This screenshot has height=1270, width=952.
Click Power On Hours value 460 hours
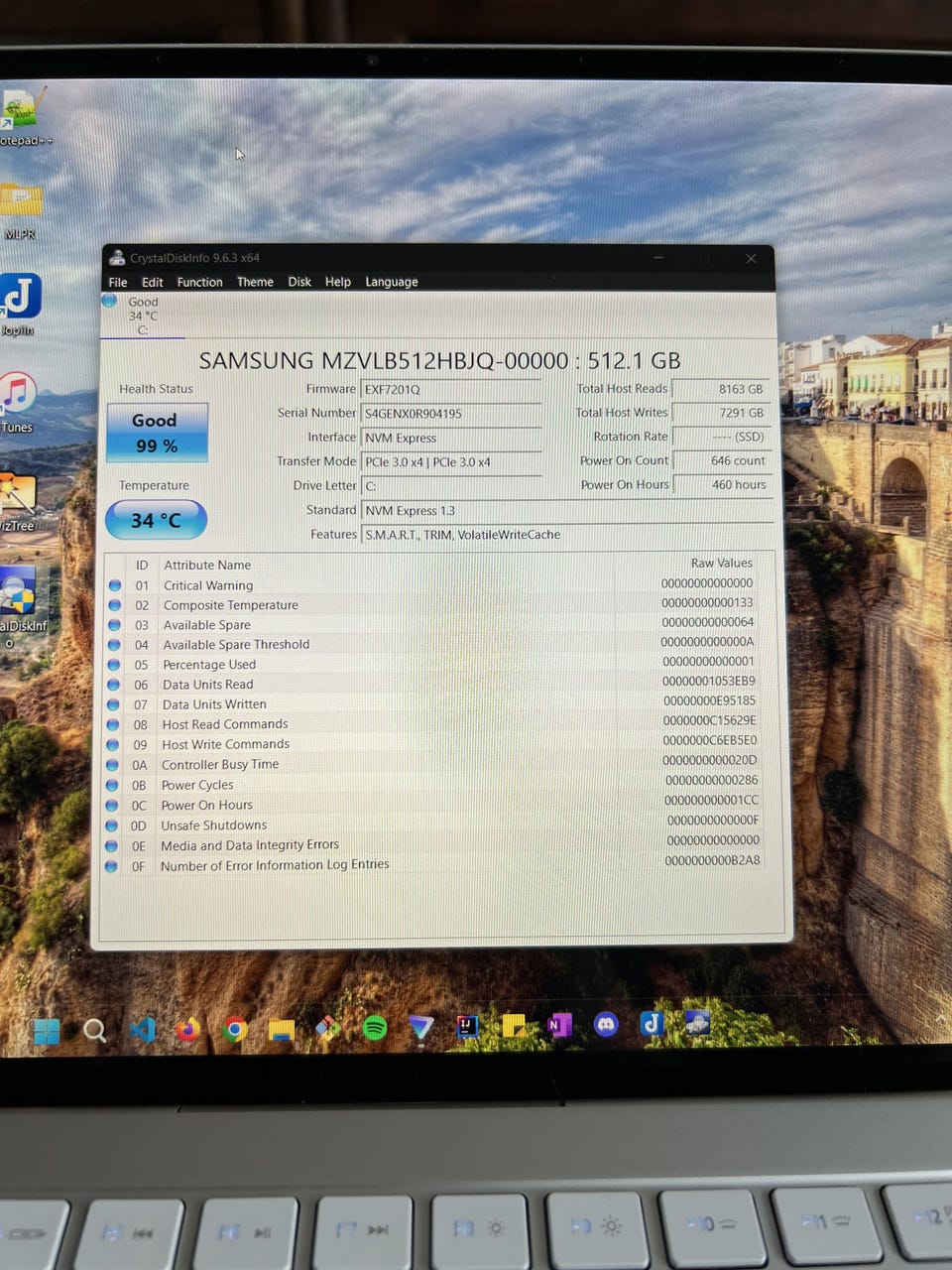(721, 484)
